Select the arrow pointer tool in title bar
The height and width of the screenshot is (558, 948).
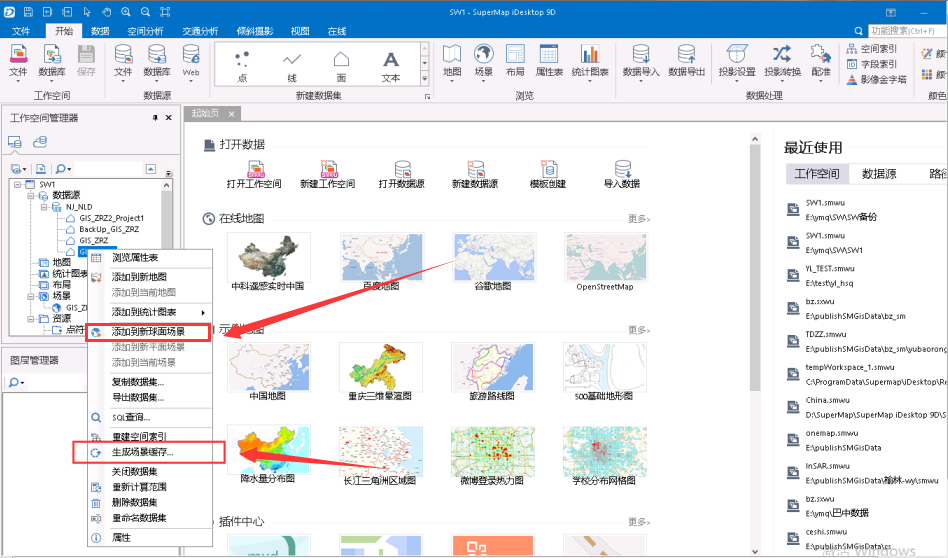(x=87, y=11)
